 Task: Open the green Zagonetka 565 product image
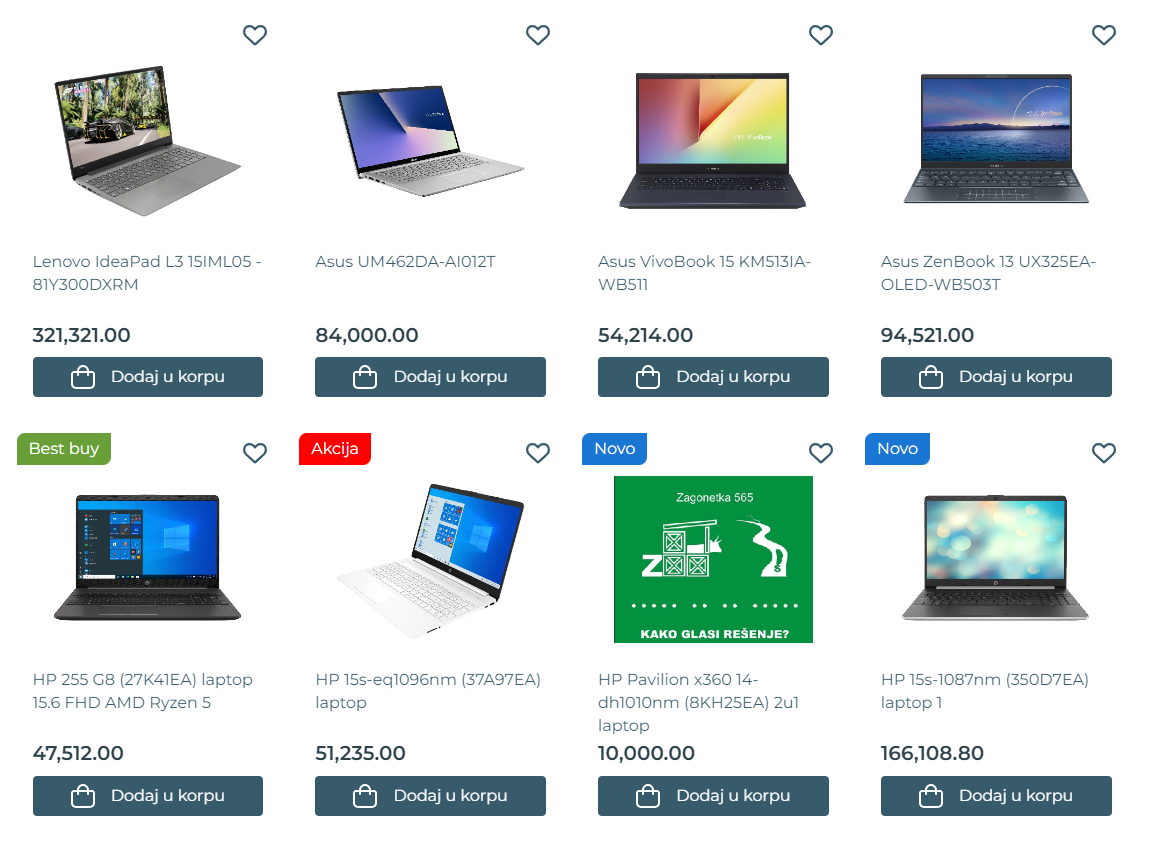click(x=713, y=559)
